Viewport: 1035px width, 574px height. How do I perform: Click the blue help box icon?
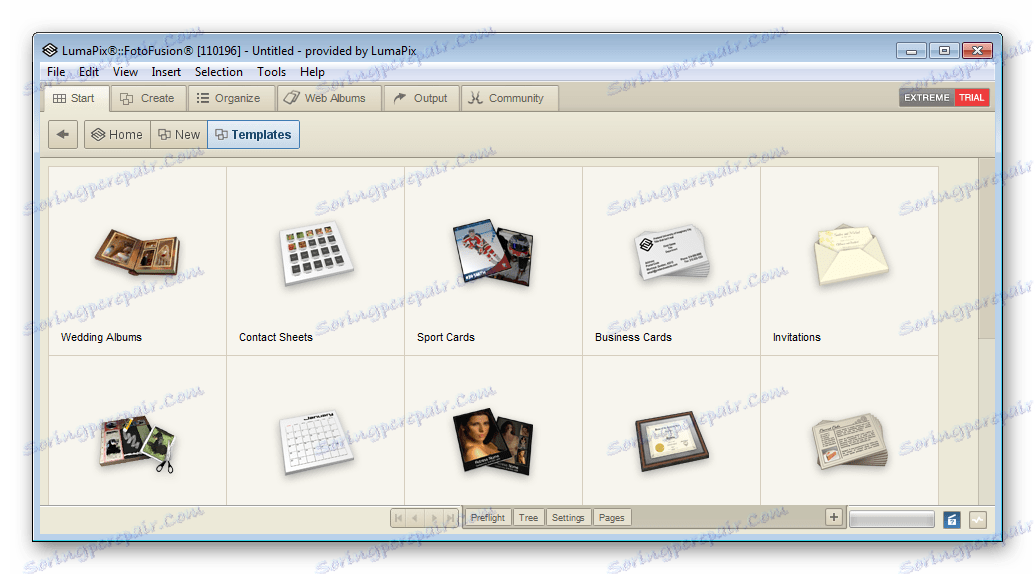(x=952, y=520)
